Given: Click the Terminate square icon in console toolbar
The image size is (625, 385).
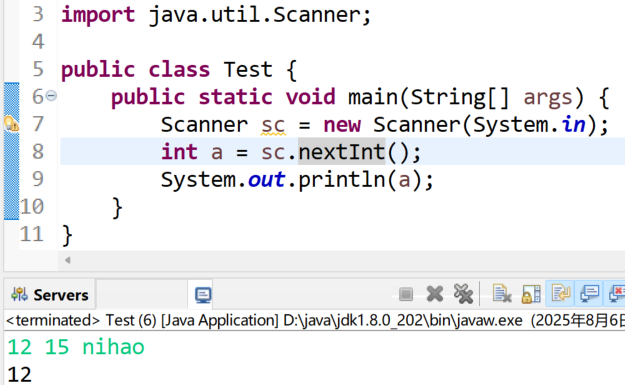Looking at the screenshot, I should pos(406,295).
